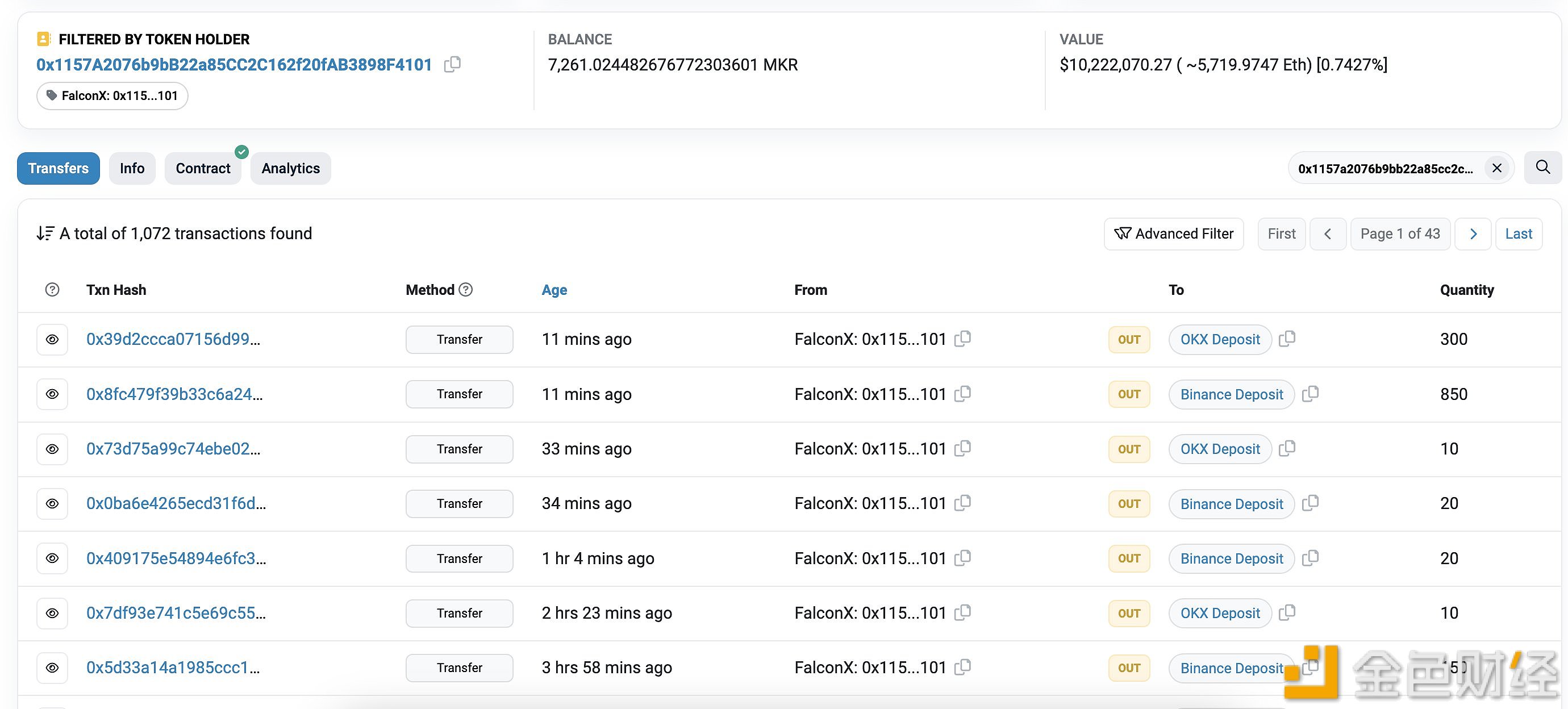The width and height of the screenshot is (1568, 709).
Task: Preview transaction 0x7df93e741c5e69c55 with eye icon
Action: (x=52, y=614)
